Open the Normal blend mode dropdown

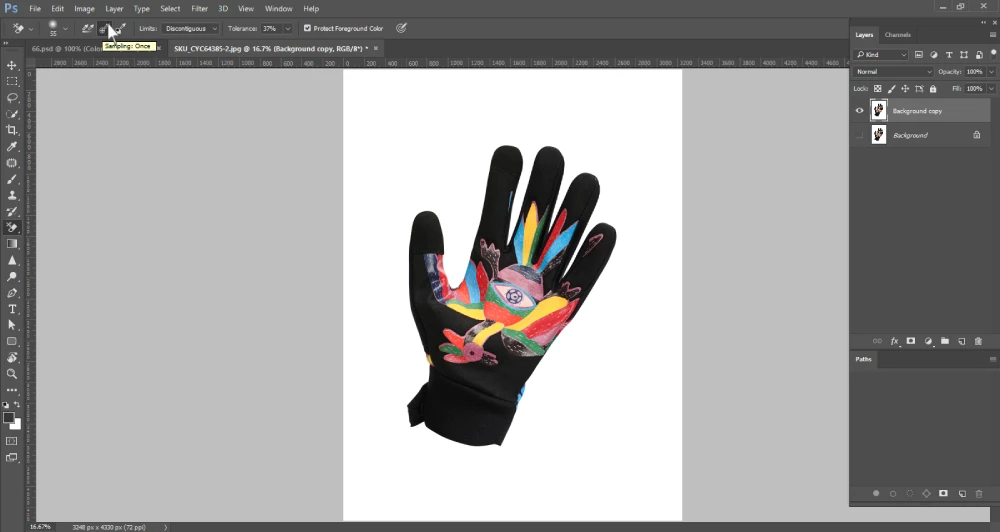pyautogui.click(x=892, y=71)
